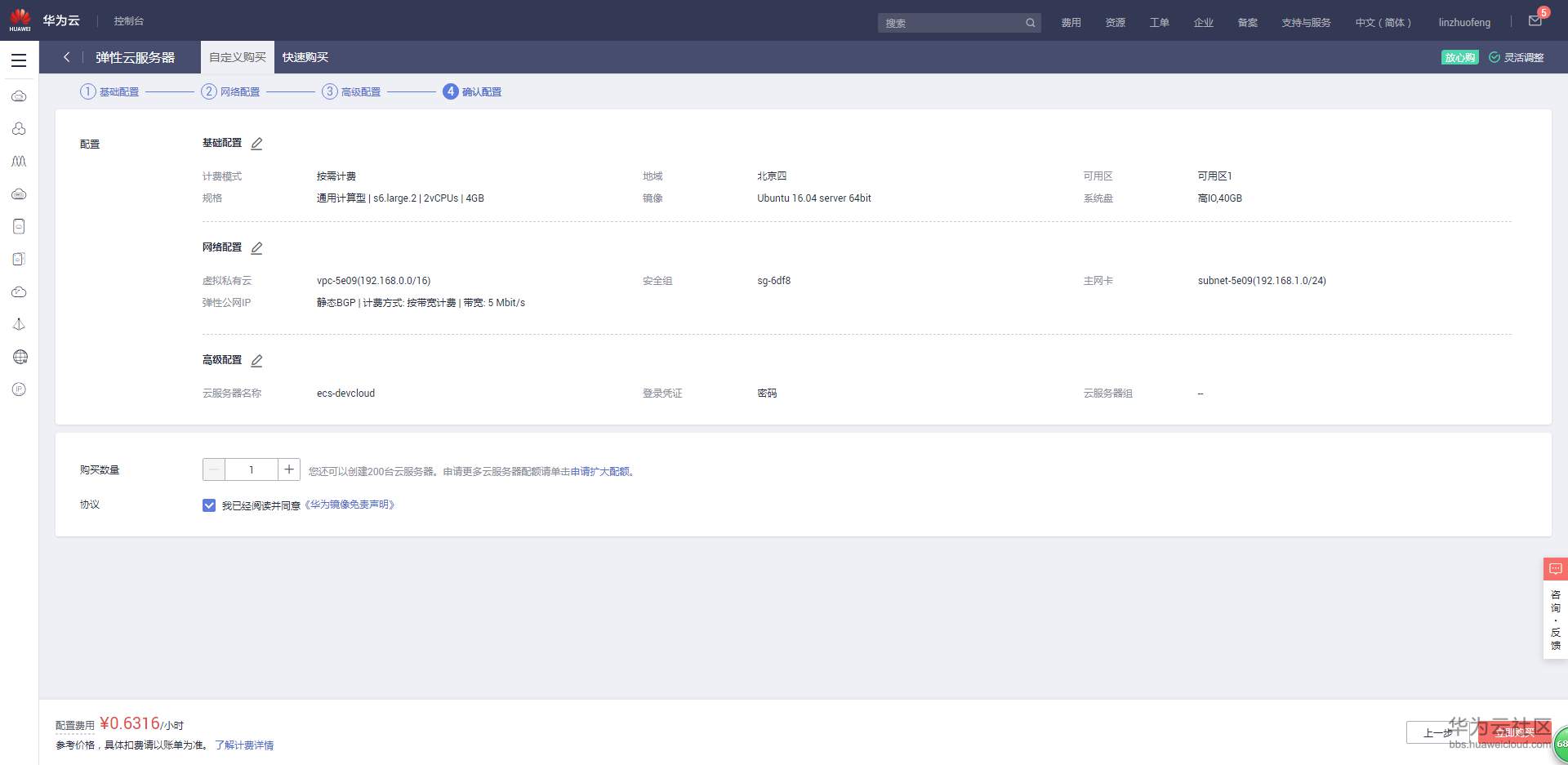
Task: Click the purchase quantity input field
Action: (x=252, y=469)
